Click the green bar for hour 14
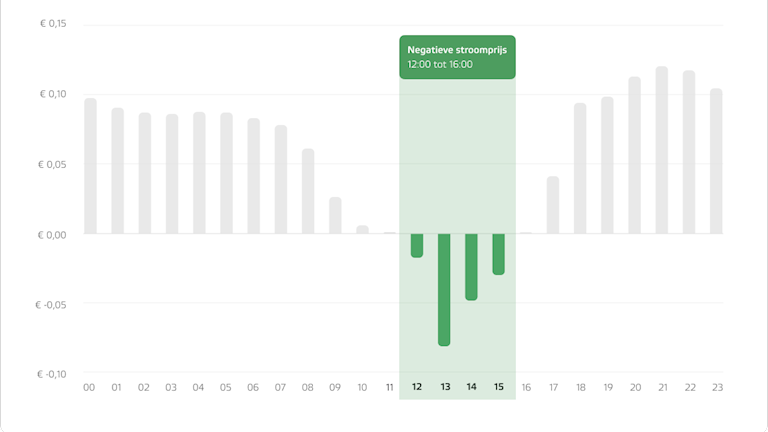 [471, 266]
